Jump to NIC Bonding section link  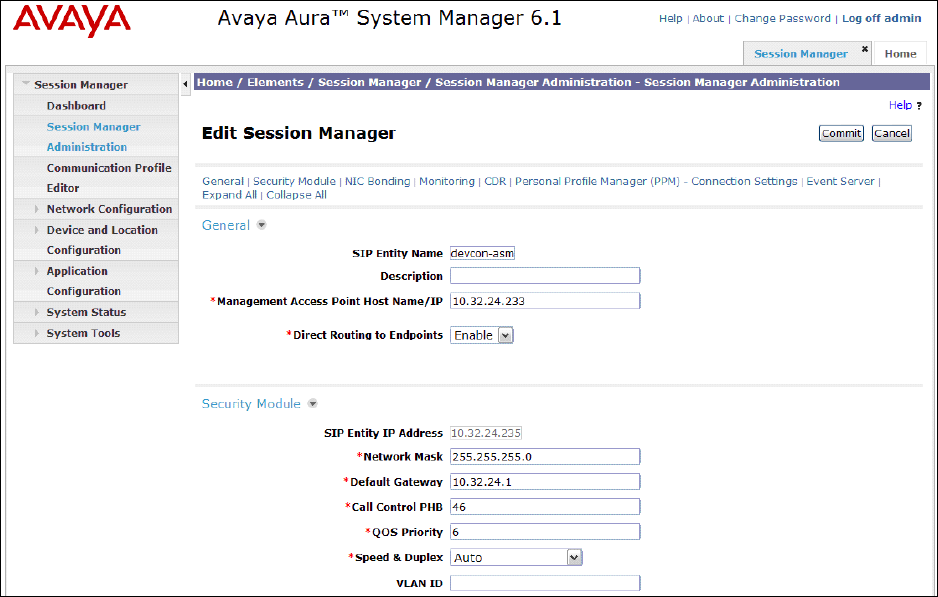pyautogui.click(x=377, y=181)
